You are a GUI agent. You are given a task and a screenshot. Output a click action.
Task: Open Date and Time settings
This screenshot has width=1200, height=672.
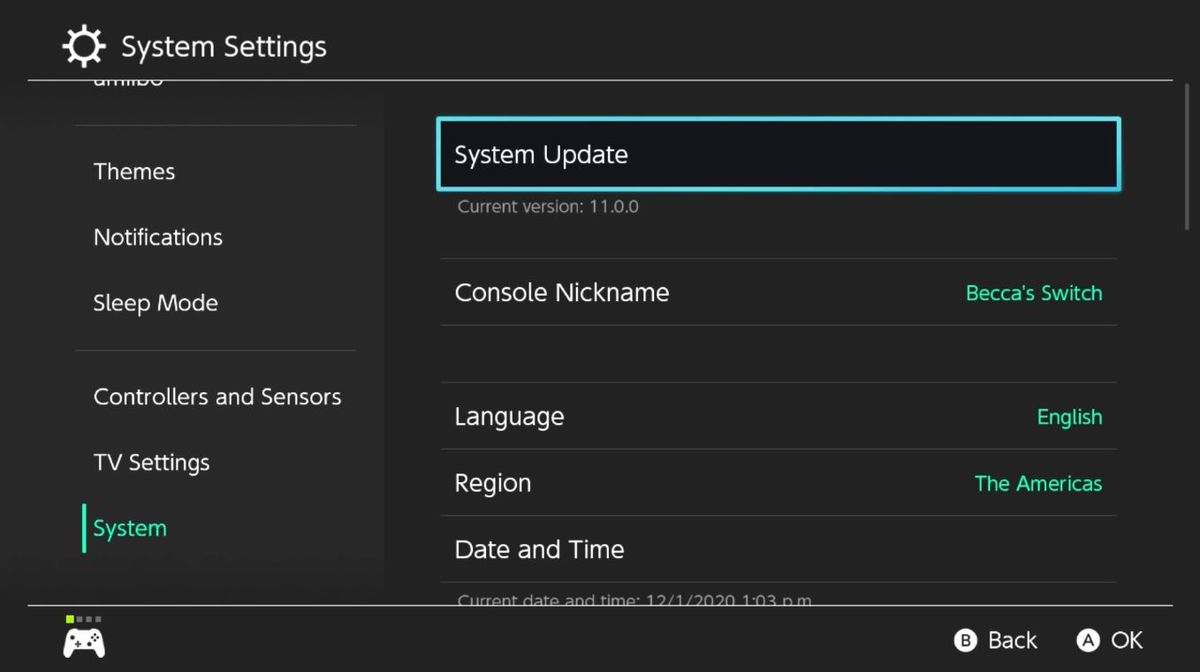click(x=778, y=549)
